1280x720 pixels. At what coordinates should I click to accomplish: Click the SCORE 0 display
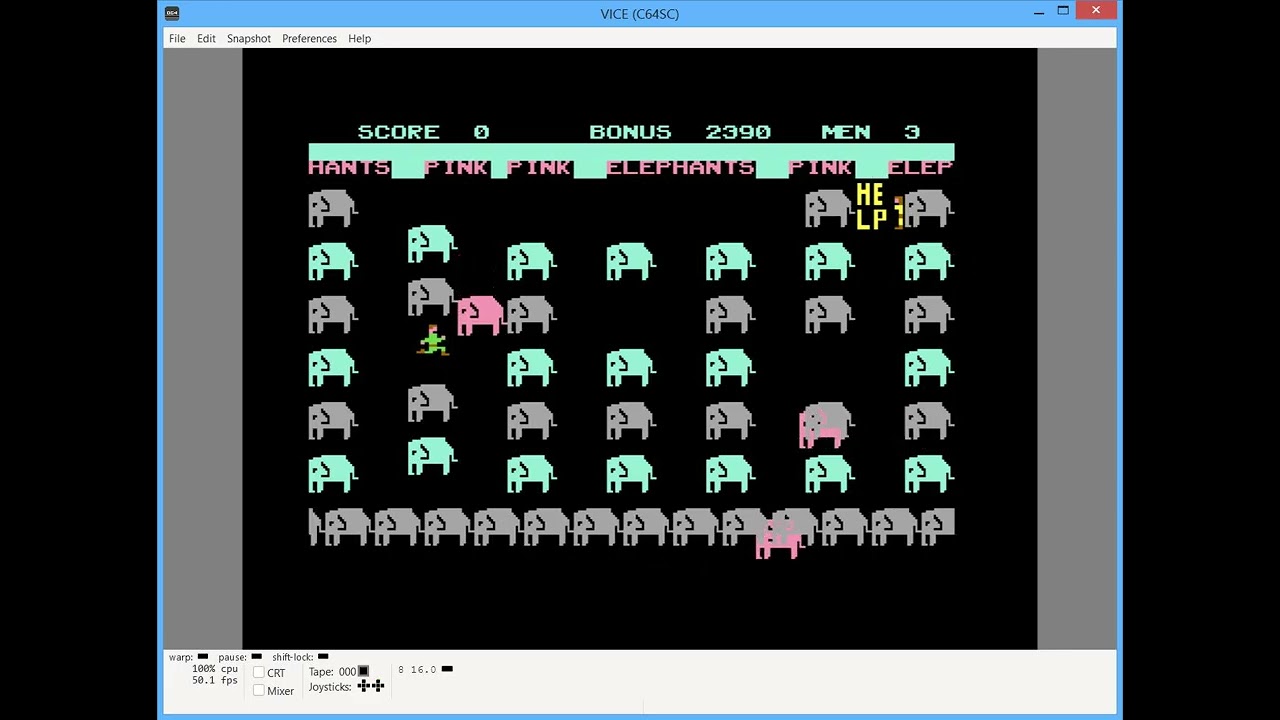coord(423,132)
